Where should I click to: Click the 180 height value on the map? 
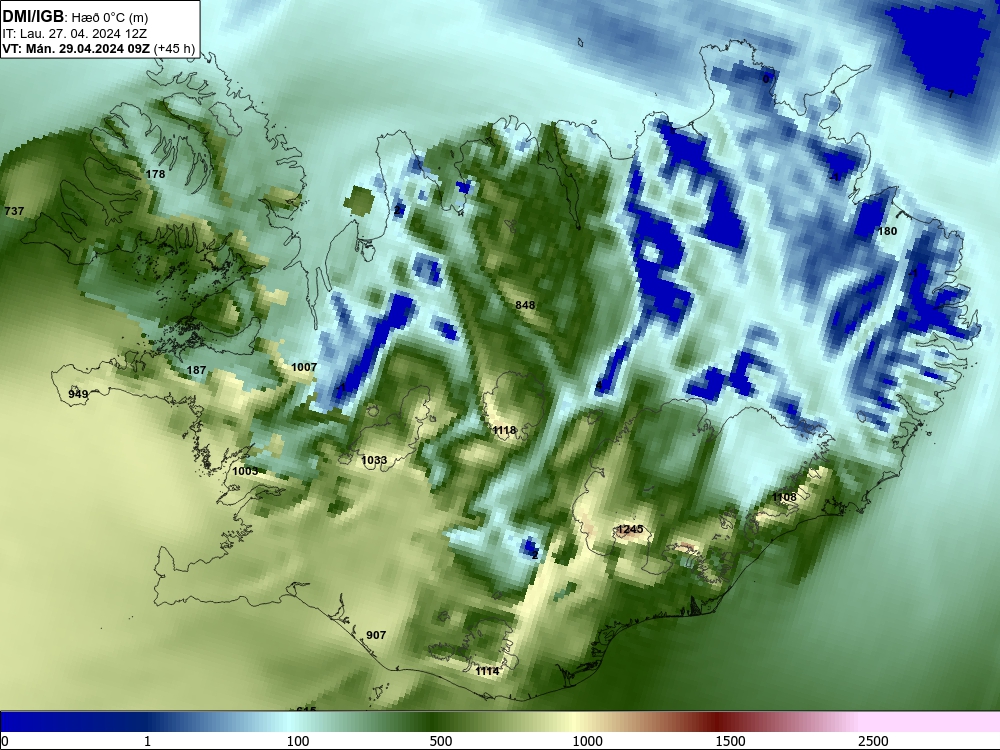click(887, 231)
